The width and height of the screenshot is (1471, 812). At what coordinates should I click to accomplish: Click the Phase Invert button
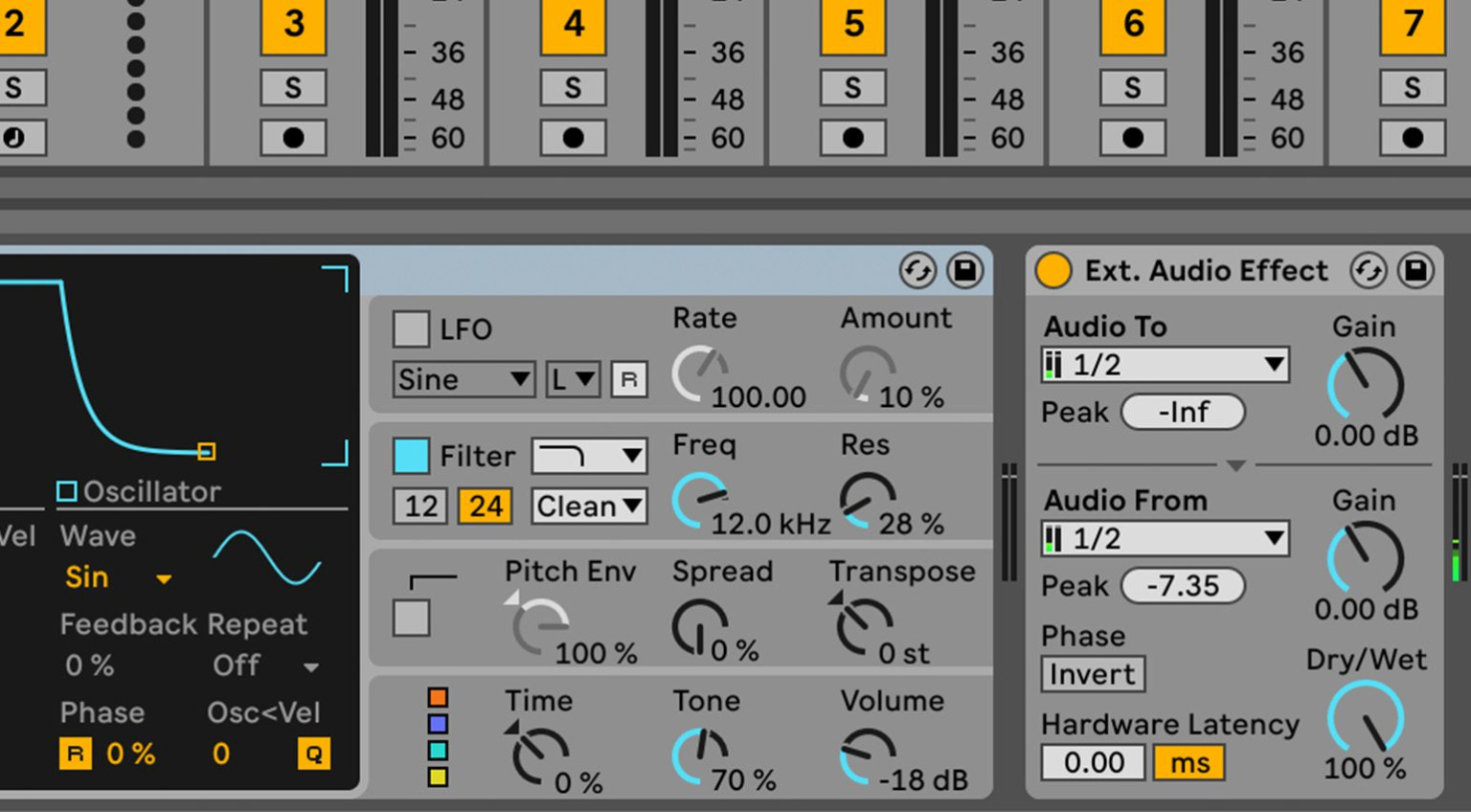click(1093, 674)
